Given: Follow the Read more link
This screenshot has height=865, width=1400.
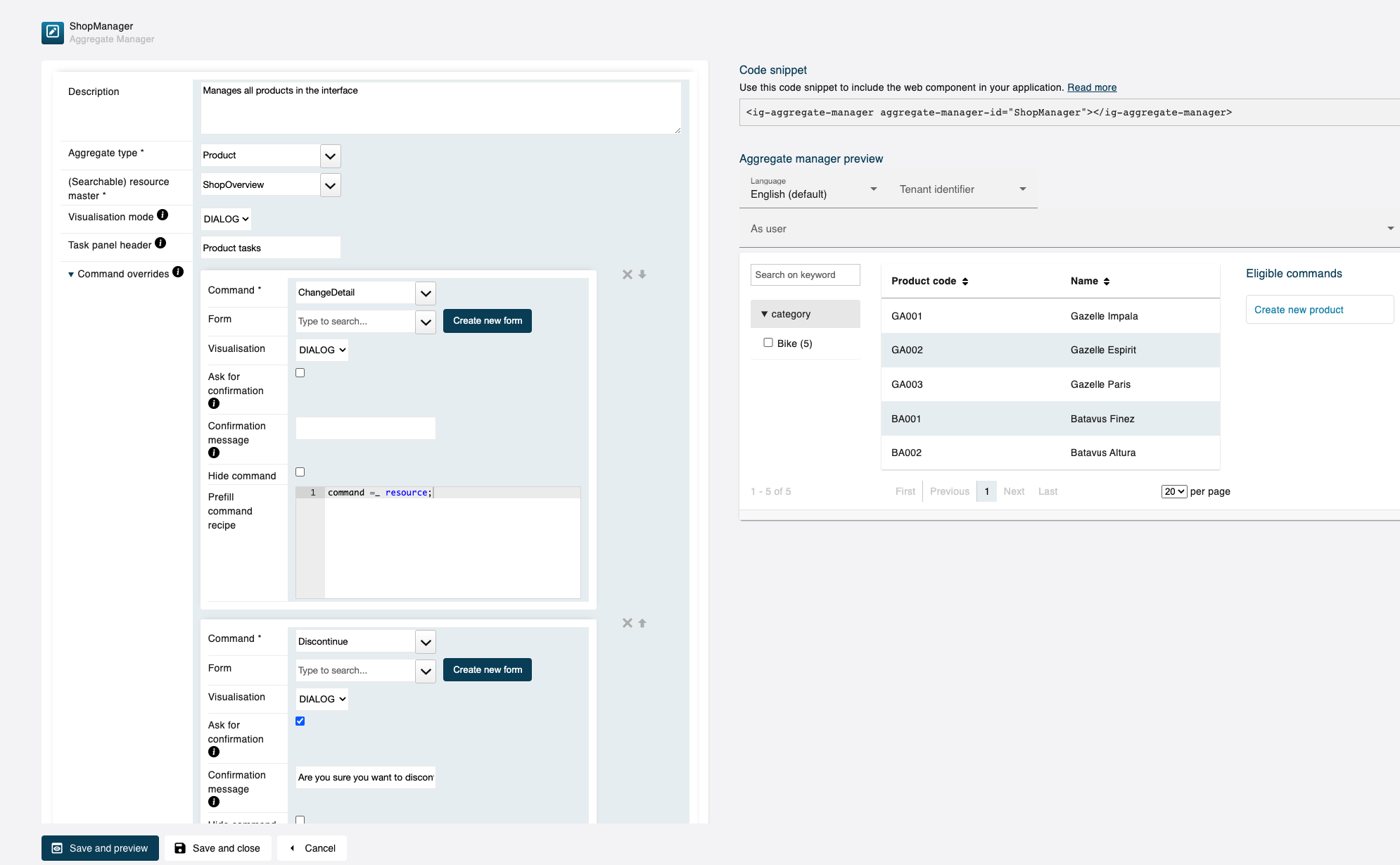Looking at the screenshot, I should coord(1091,87).
